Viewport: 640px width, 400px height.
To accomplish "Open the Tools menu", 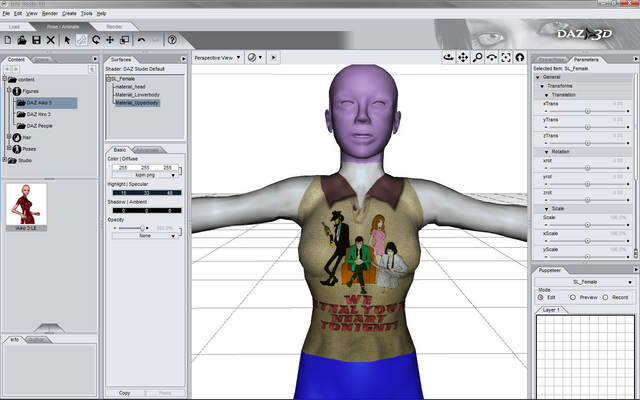I will 87,13.
